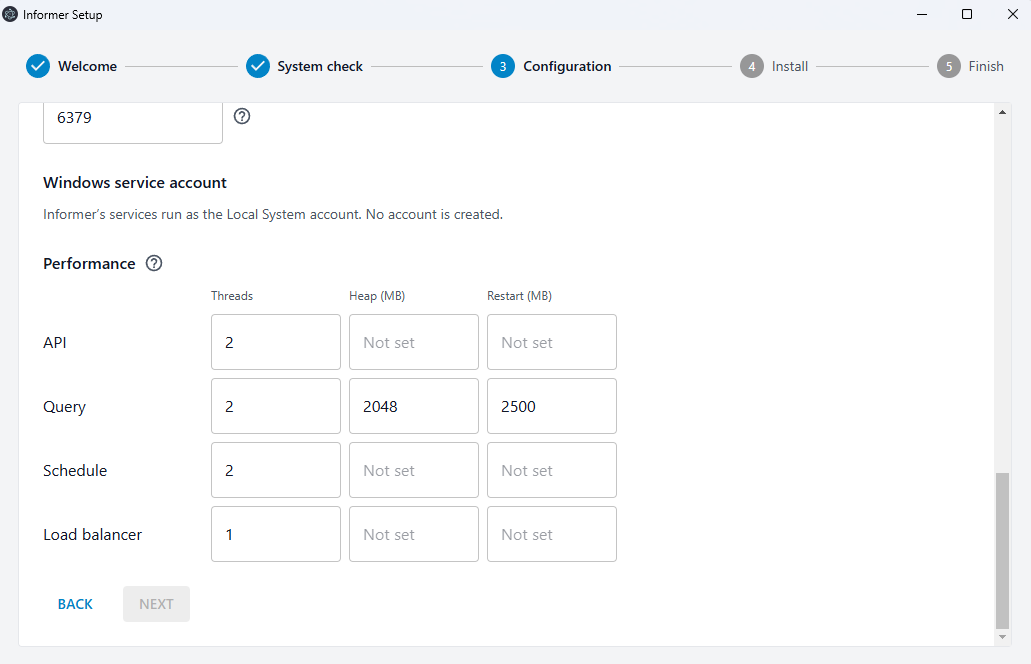The image size is (1031, 664).
Task: Click the Performance section heading
Action: tap(89, 264)
